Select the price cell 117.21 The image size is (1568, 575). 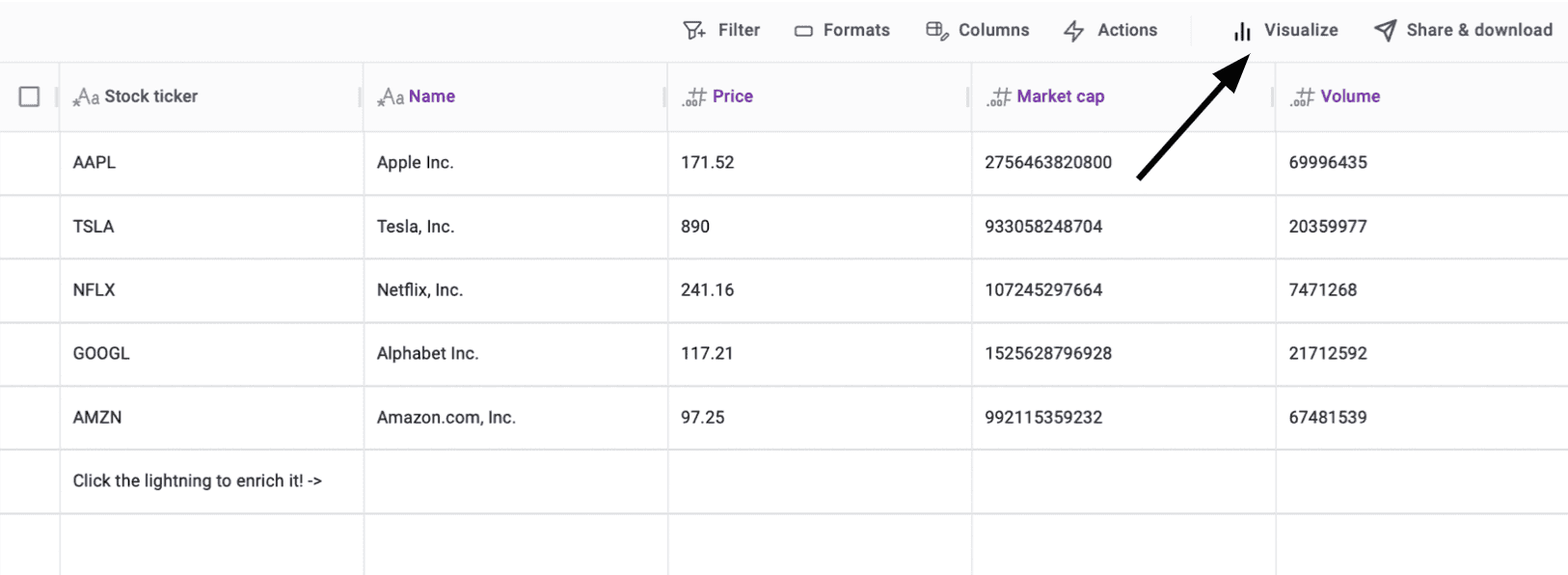[820, 354]
